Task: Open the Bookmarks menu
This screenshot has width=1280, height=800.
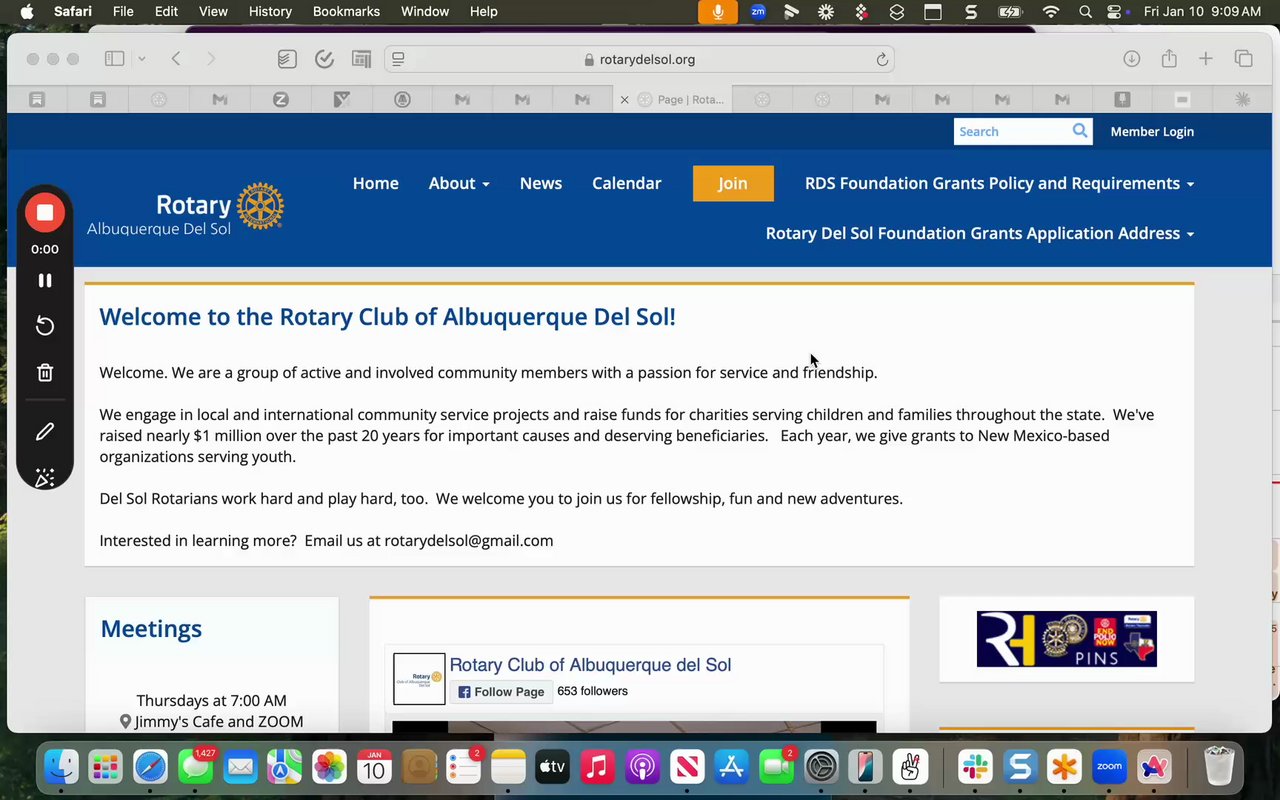Action: [346, 11]
